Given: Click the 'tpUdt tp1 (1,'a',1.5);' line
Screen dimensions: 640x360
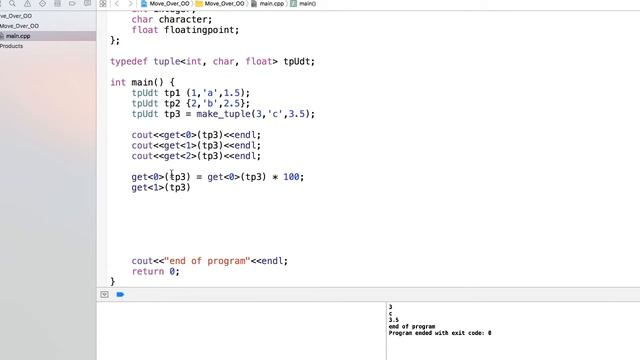Looking at the screenshot, I should coord(191,93).
